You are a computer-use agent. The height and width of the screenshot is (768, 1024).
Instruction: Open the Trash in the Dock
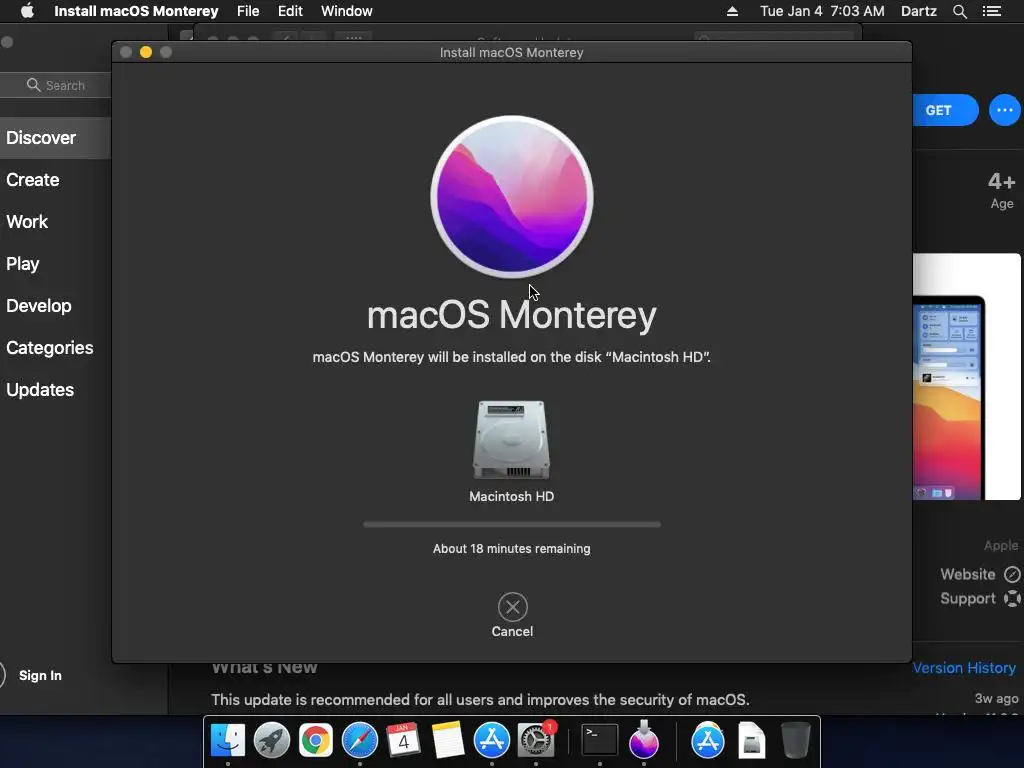(795, 740)
